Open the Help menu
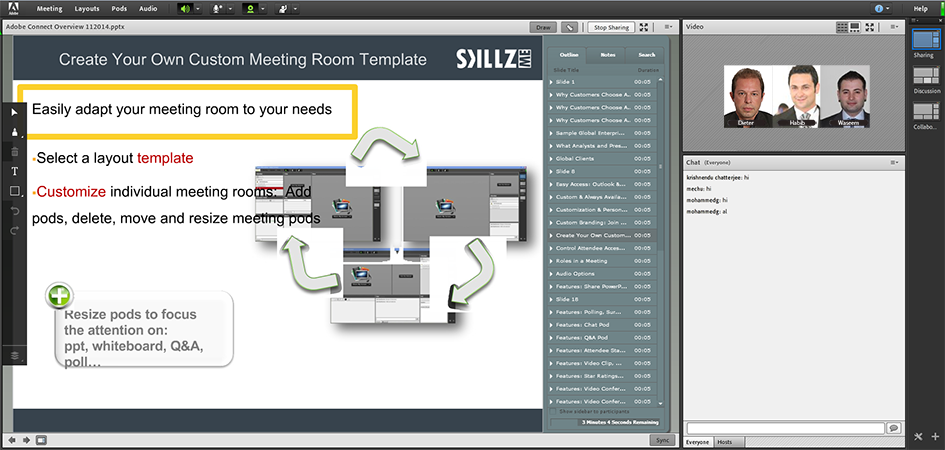The image size is (945, 450). tap(920, 9)
